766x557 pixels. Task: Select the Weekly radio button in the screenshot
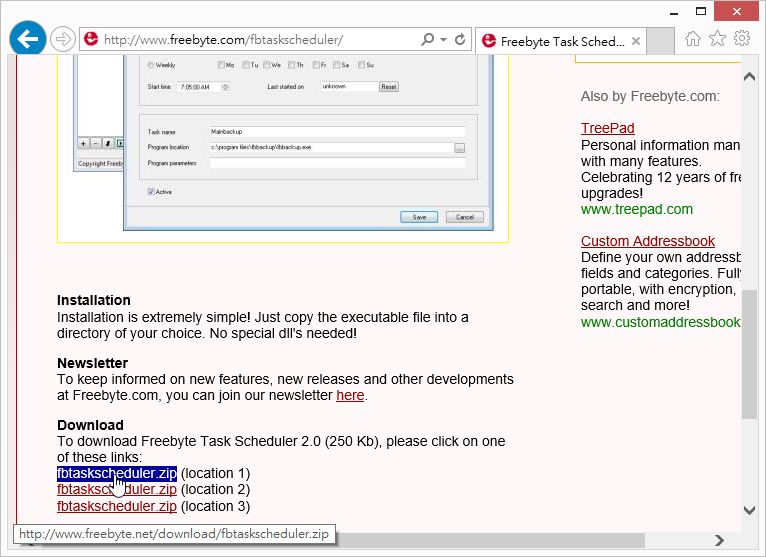(x=151, y=65)
